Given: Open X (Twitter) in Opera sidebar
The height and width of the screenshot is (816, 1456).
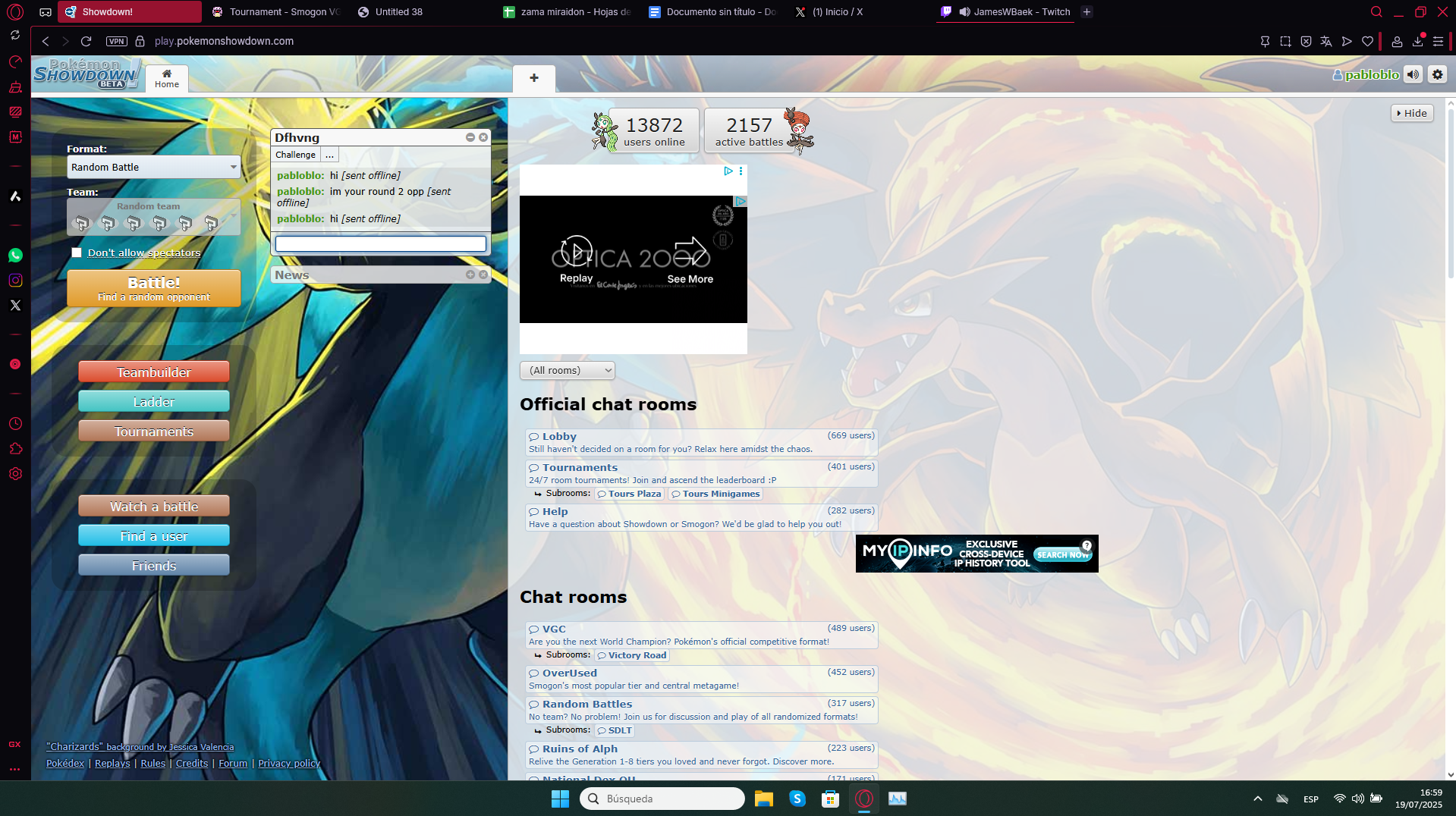Looking at the screenshot, I should (15, 306).
